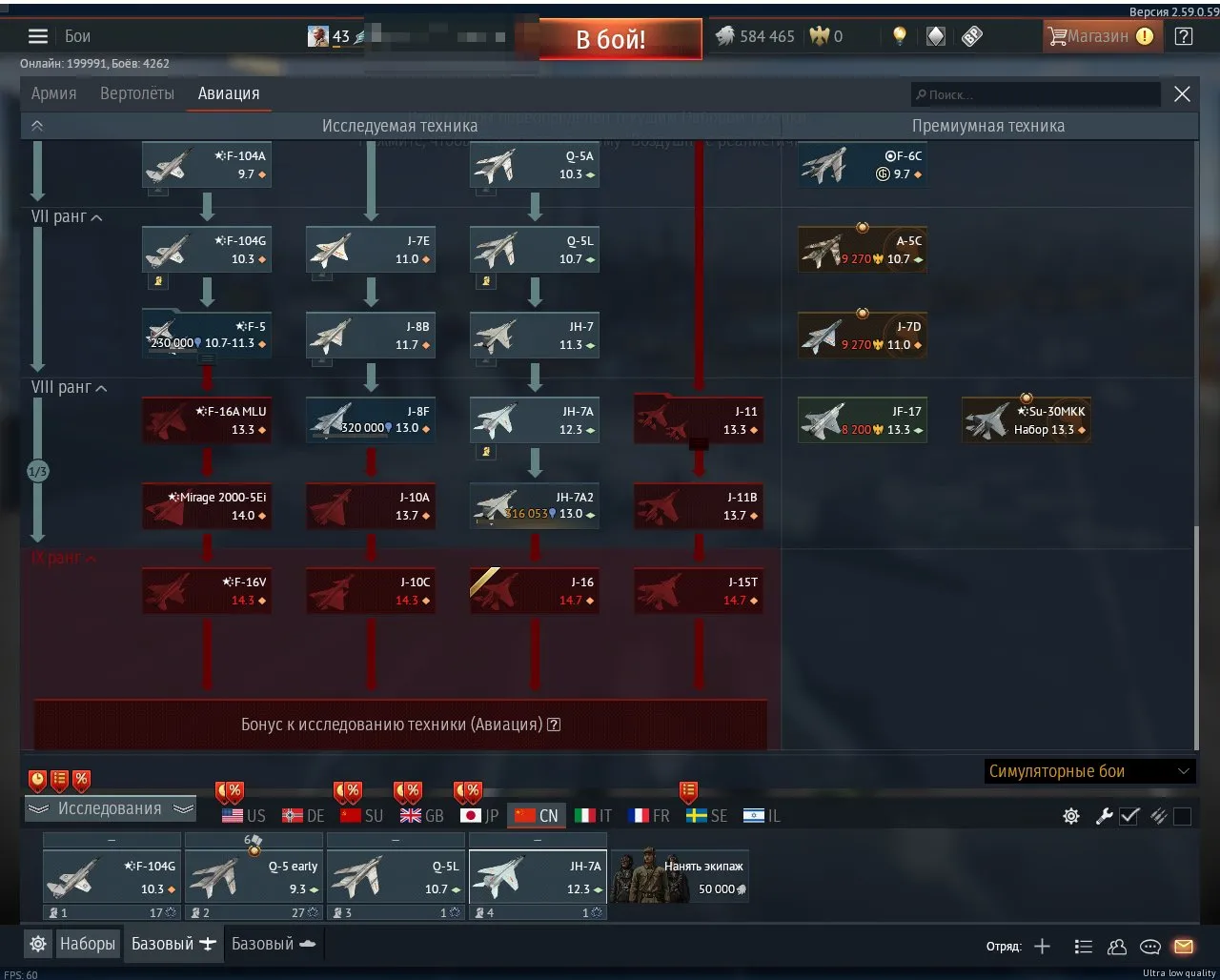Select the SE nation tab

(707, 816)
